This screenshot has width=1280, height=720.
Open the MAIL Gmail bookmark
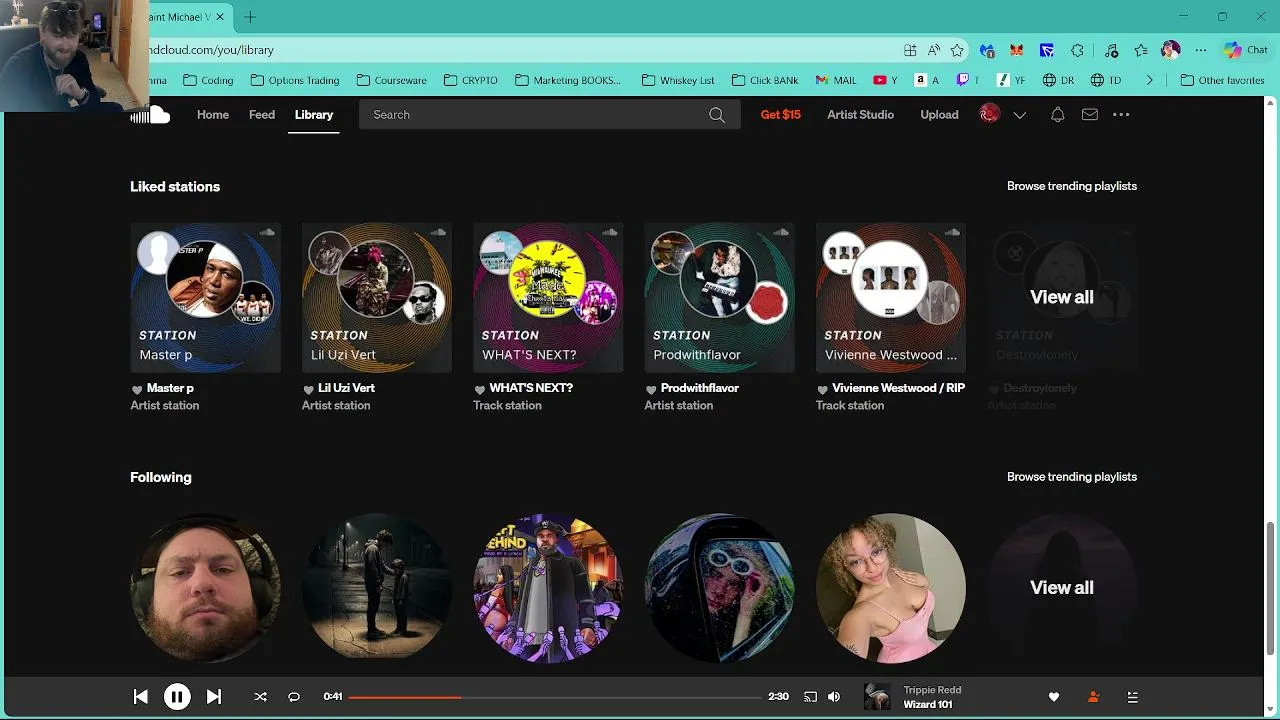pos(836,80)
